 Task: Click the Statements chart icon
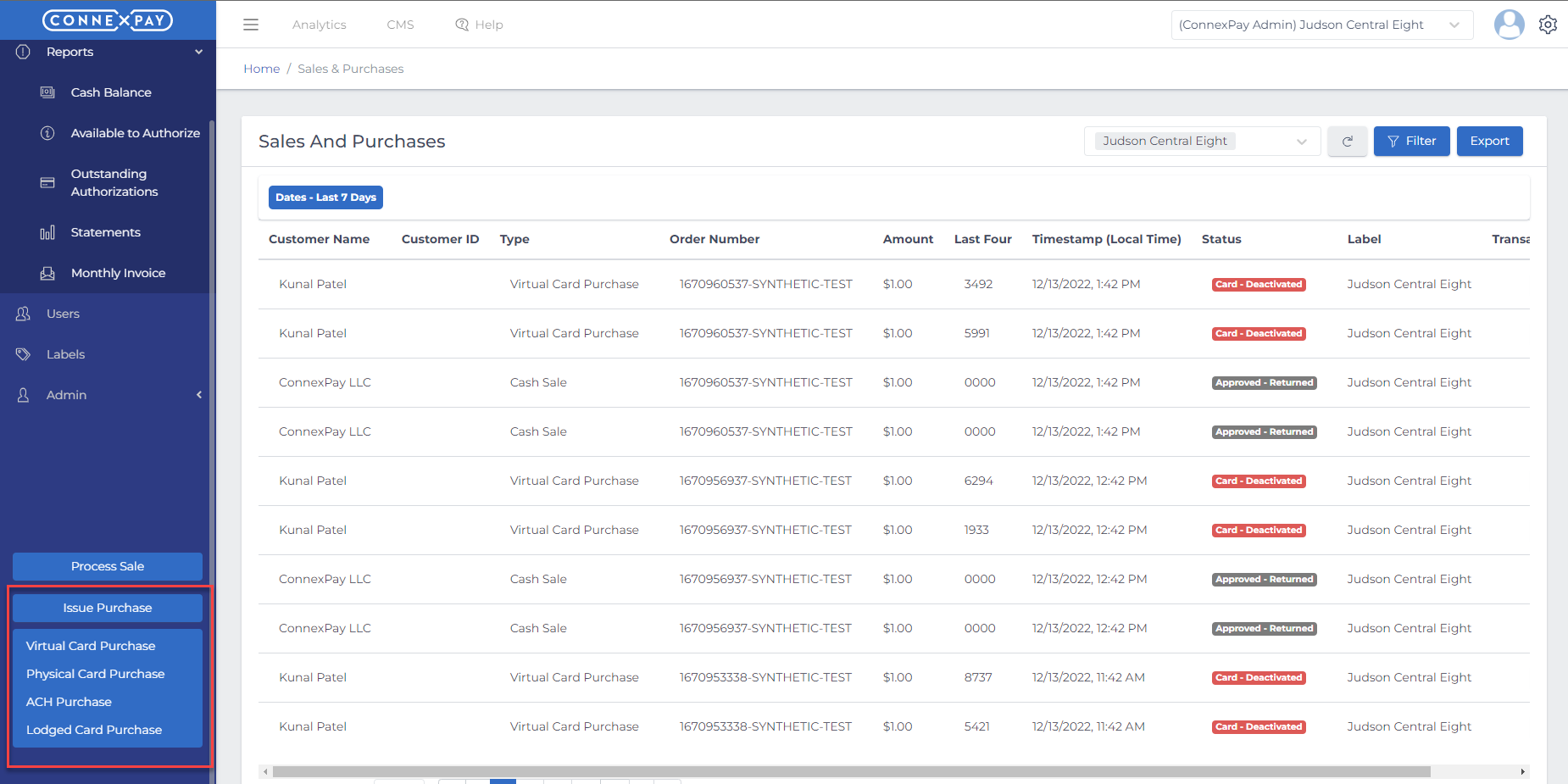(47, 232)
